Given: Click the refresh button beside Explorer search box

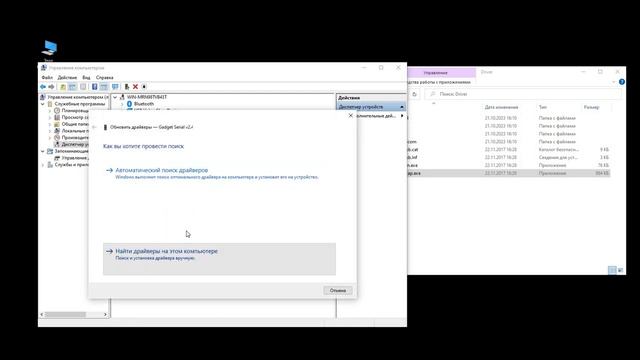Looking at the screenshot, I should point(414,94).
